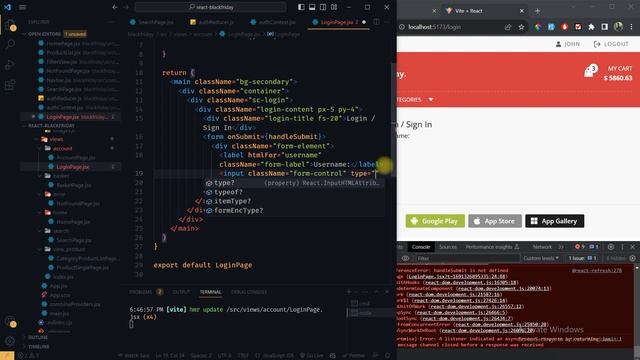The image size is (640, 360).
Task: Open a new browser tab
Action: [537, 11]
